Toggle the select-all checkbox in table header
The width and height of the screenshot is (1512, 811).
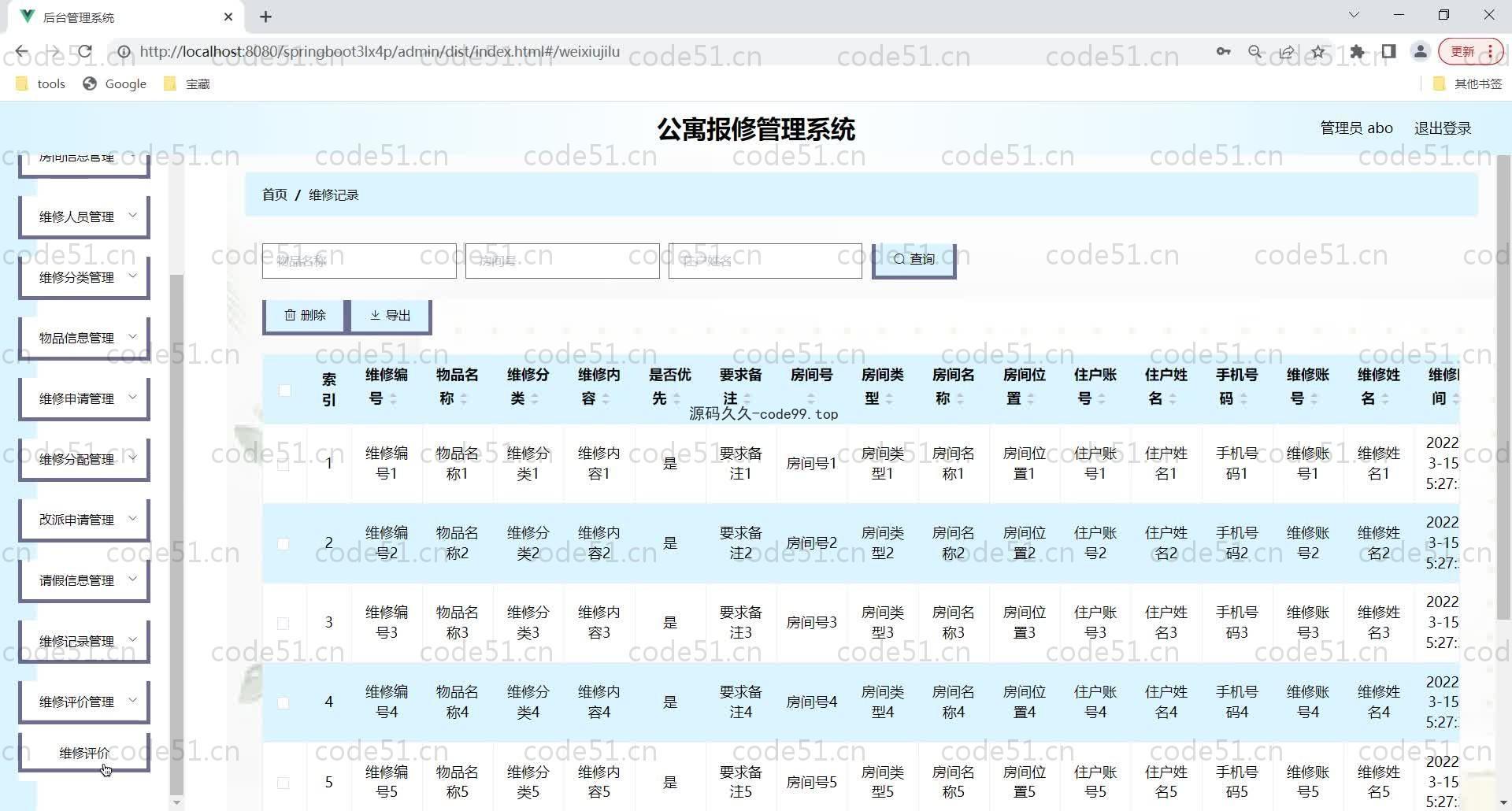pos(284,391)
